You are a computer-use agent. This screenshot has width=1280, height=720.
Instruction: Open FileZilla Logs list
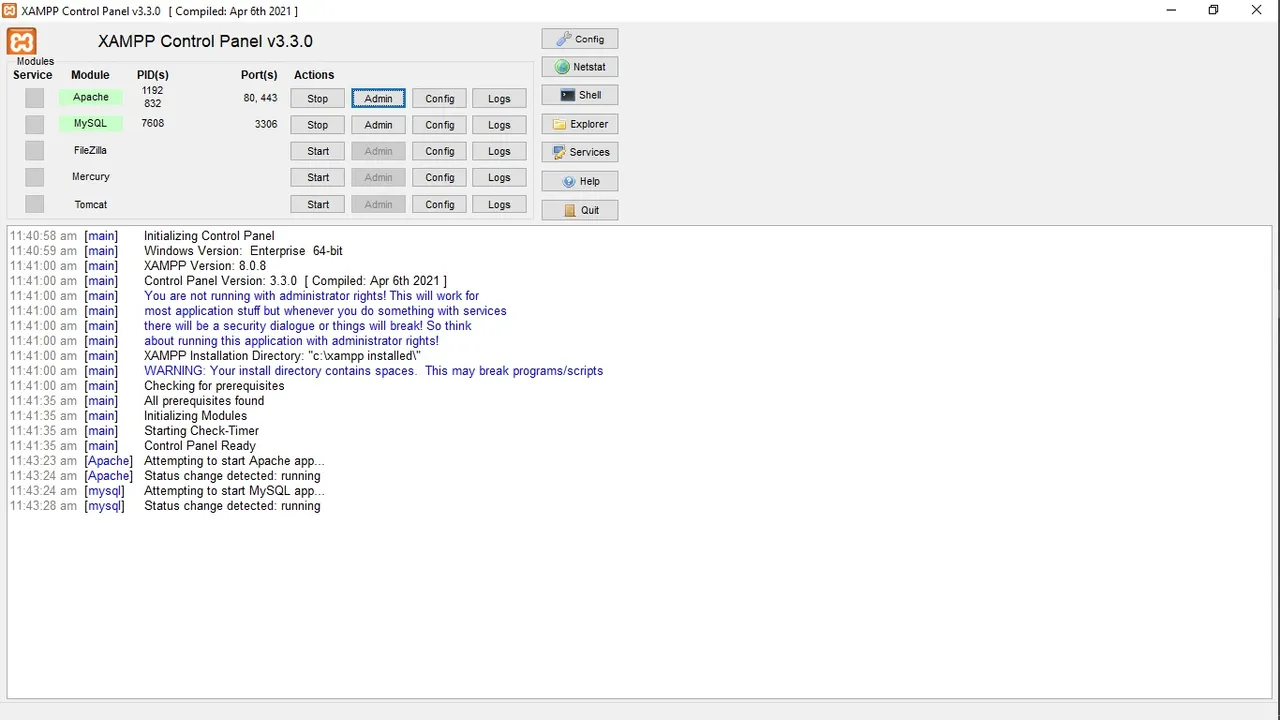coord(500,151)
